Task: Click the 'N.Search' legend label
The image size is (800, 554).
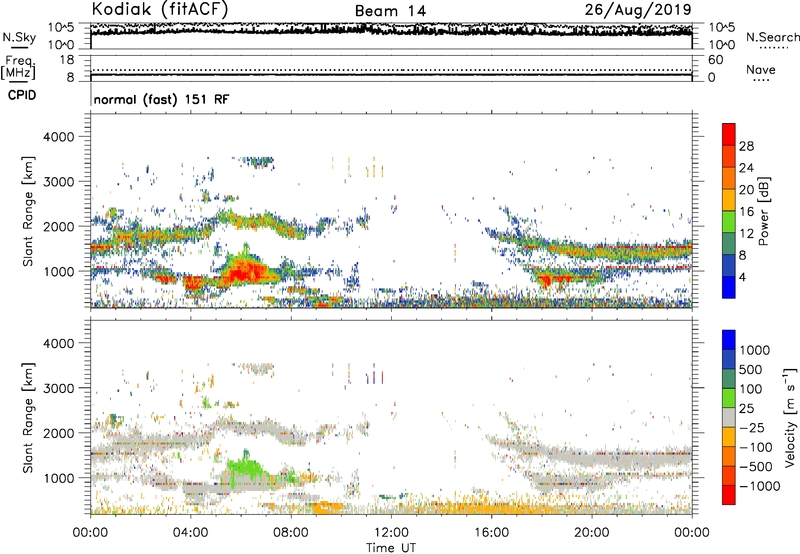Action: [773, 37]
